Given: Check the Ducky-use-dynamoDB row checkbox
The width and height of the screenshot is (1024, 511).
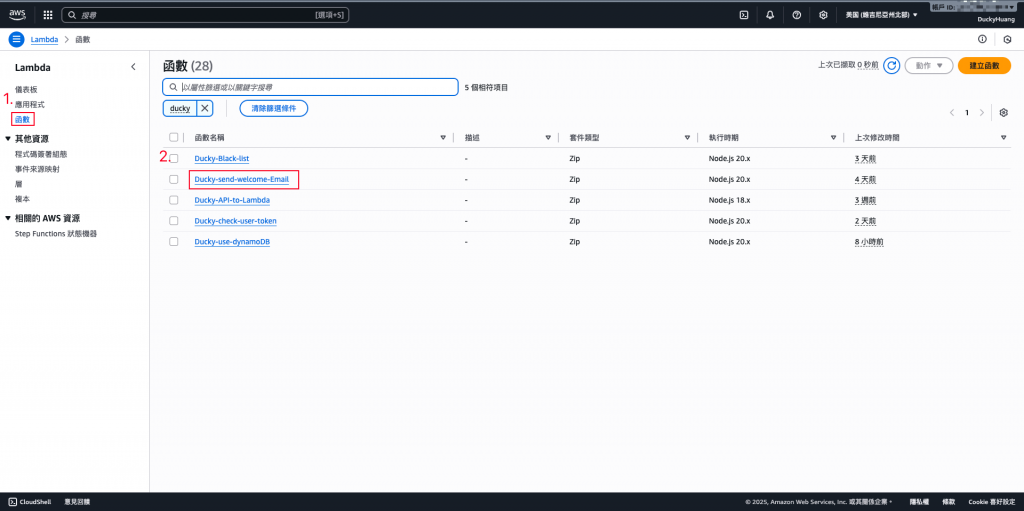Looking at the screenshot, I should tap(174, 241).
